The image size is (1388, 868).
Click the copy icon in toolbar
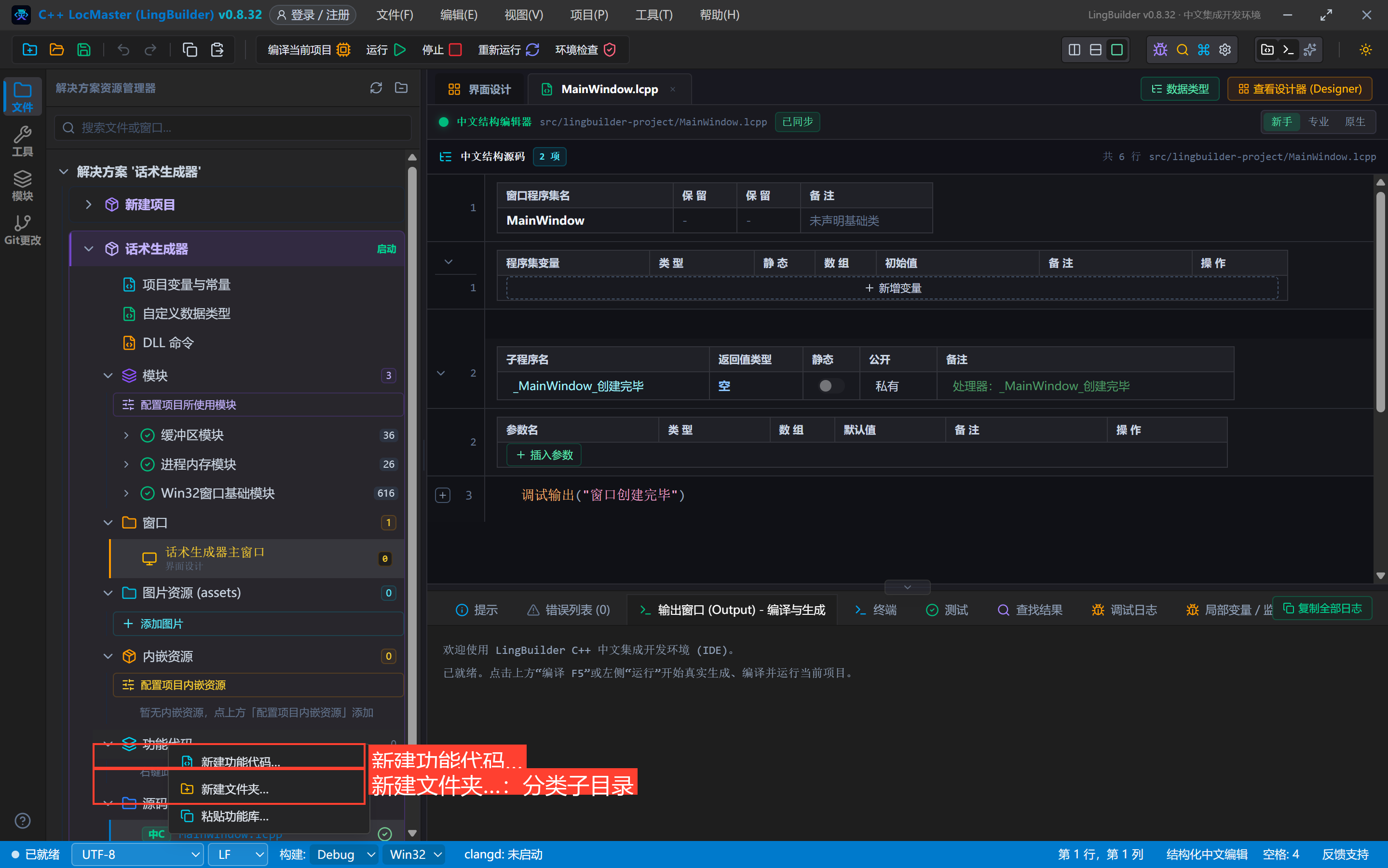coord(190,50)
